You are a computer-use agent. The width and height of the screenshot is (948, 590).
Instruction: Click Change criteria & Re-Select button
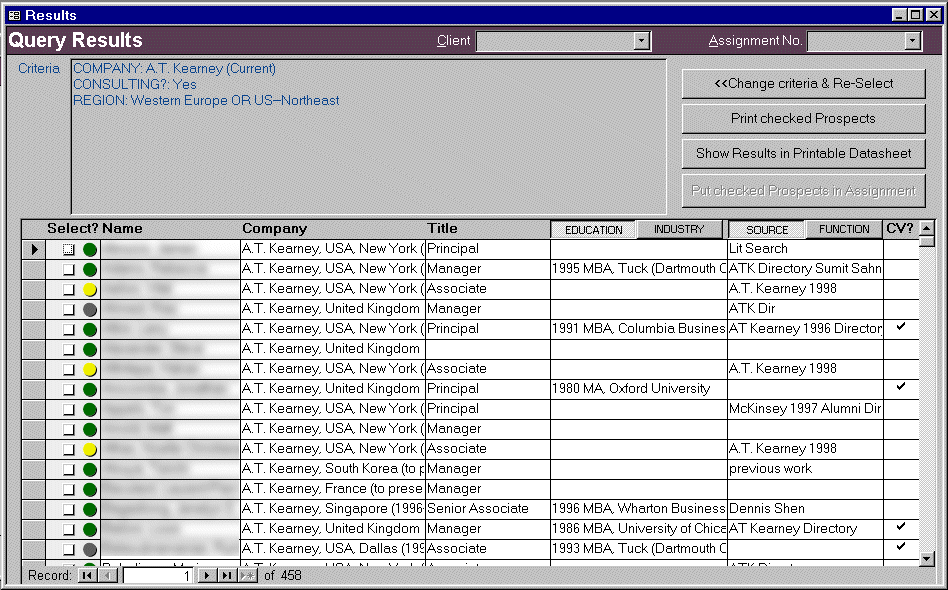804,83
